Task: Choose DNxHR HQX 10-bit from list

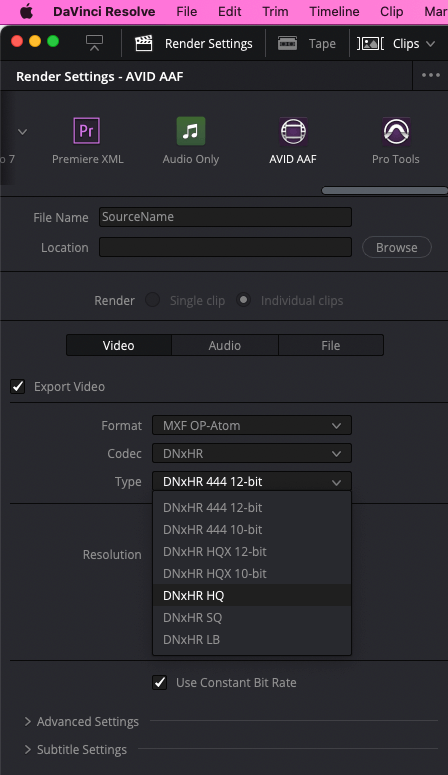Action: pyautogui.click(x=252, y=573)
